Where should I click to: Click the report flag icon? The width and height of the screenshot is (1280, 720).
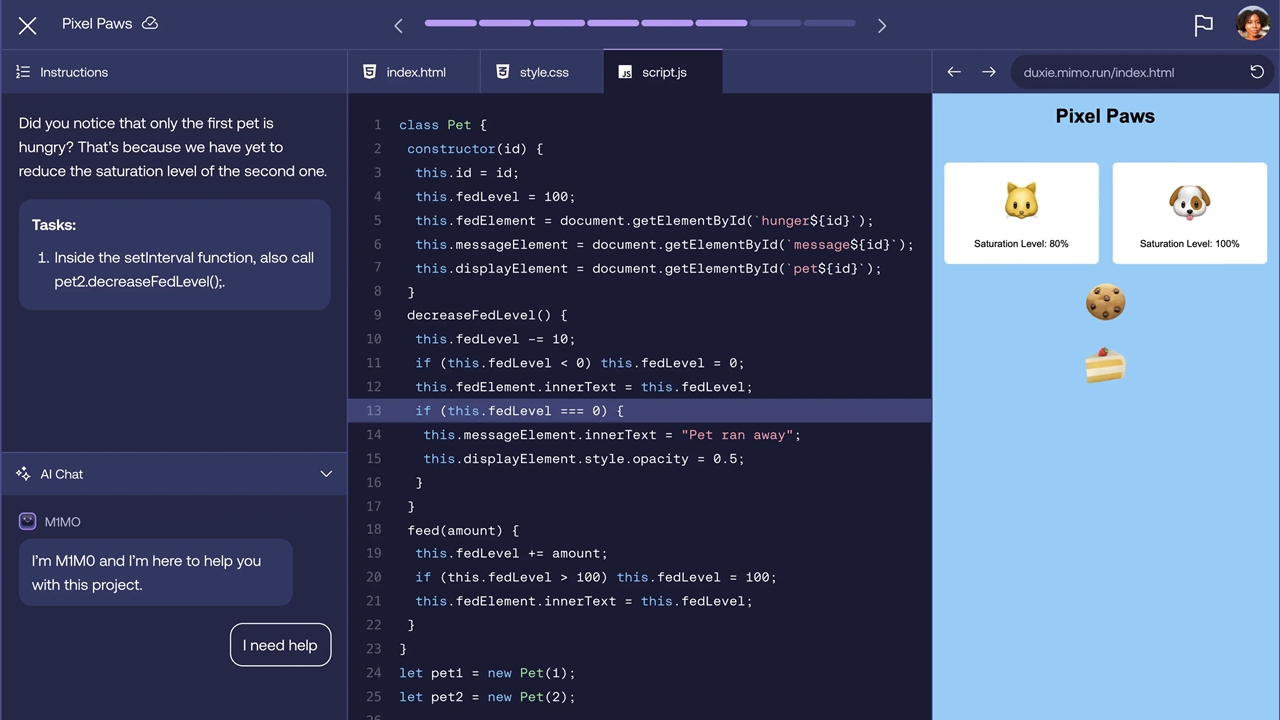pyautogui.click(x=1203, y=26)
